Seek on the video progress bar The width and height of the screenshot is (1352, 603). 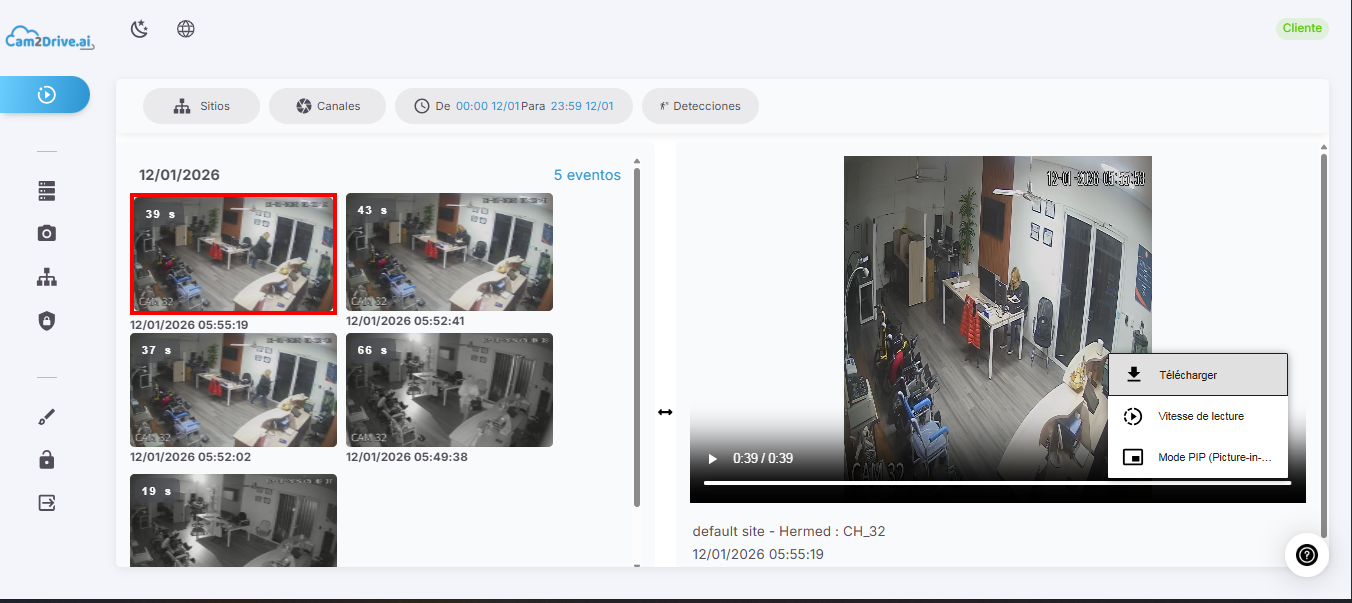(997, 483)
